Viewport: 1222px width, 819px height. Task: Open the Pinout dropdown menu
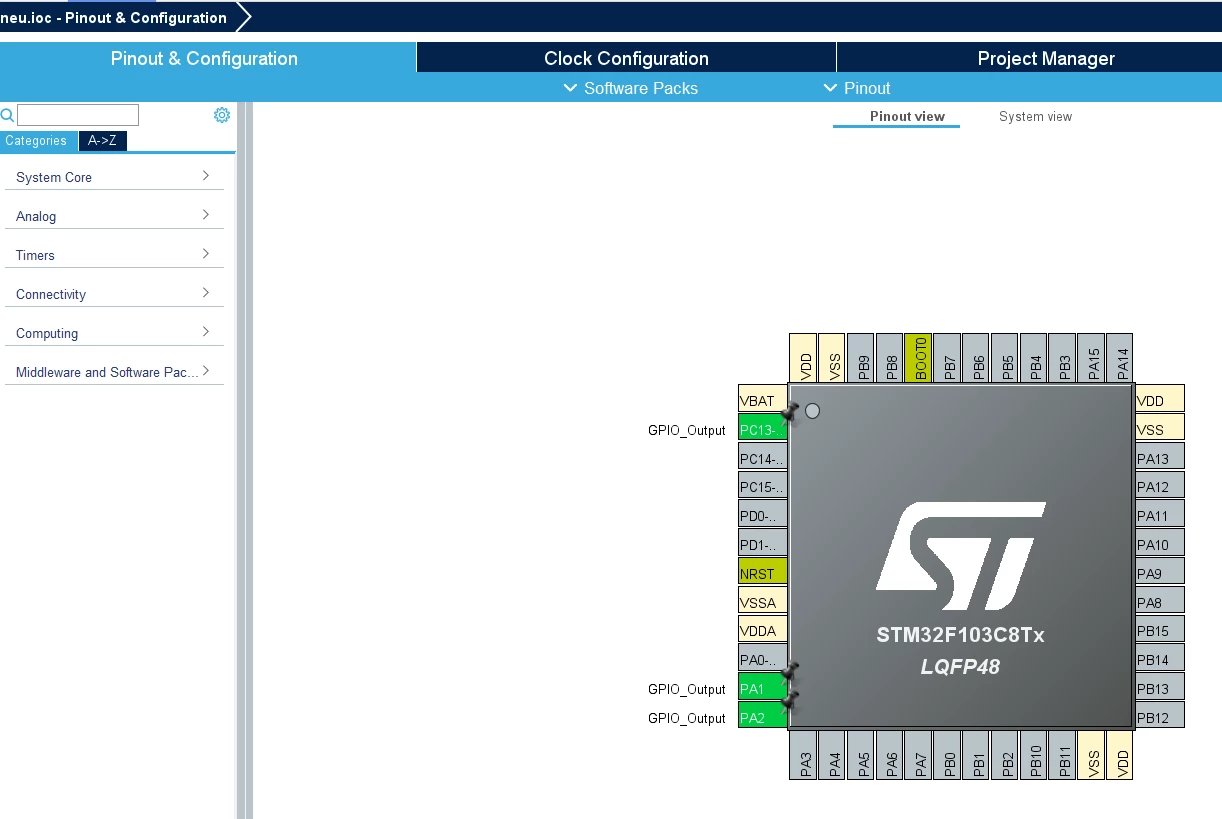click(857, 88)
